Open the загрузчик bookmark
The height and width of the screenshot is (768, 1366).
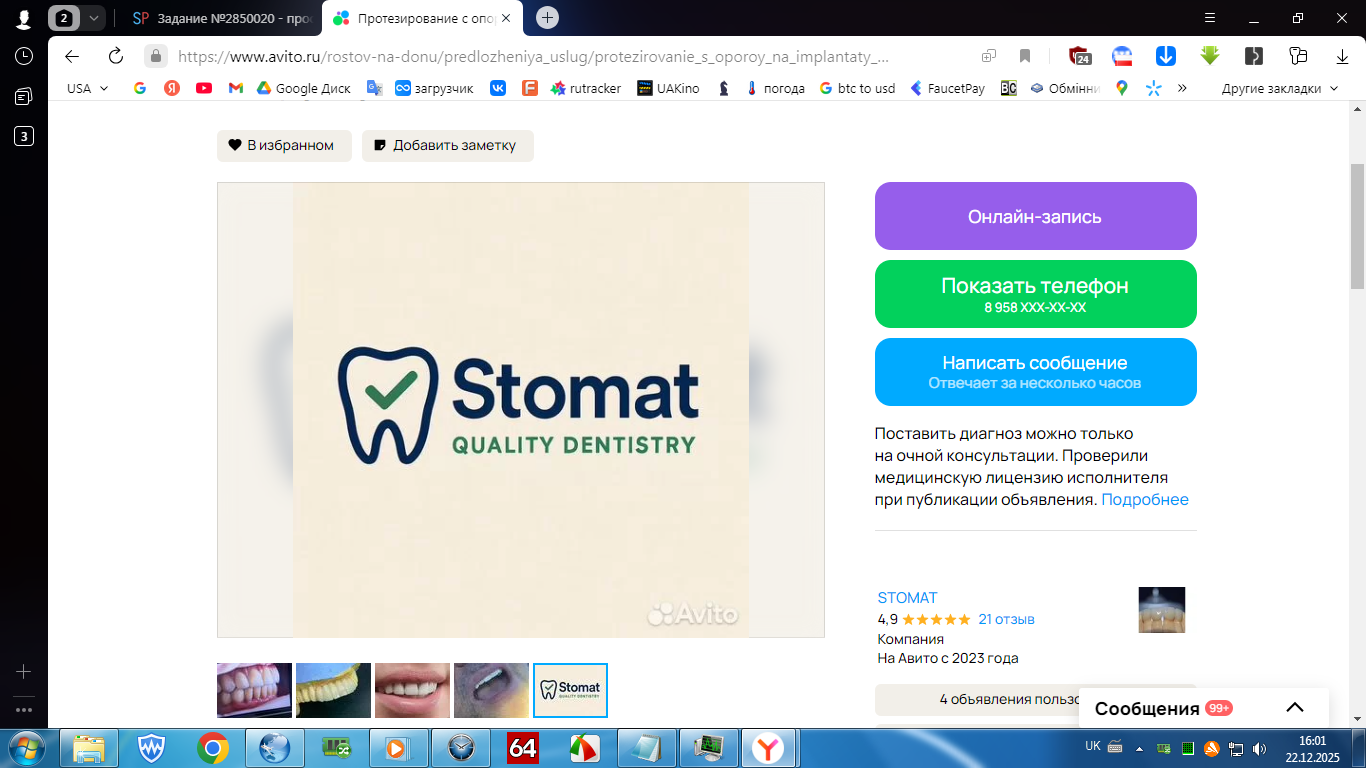click(x=435, y=88)
